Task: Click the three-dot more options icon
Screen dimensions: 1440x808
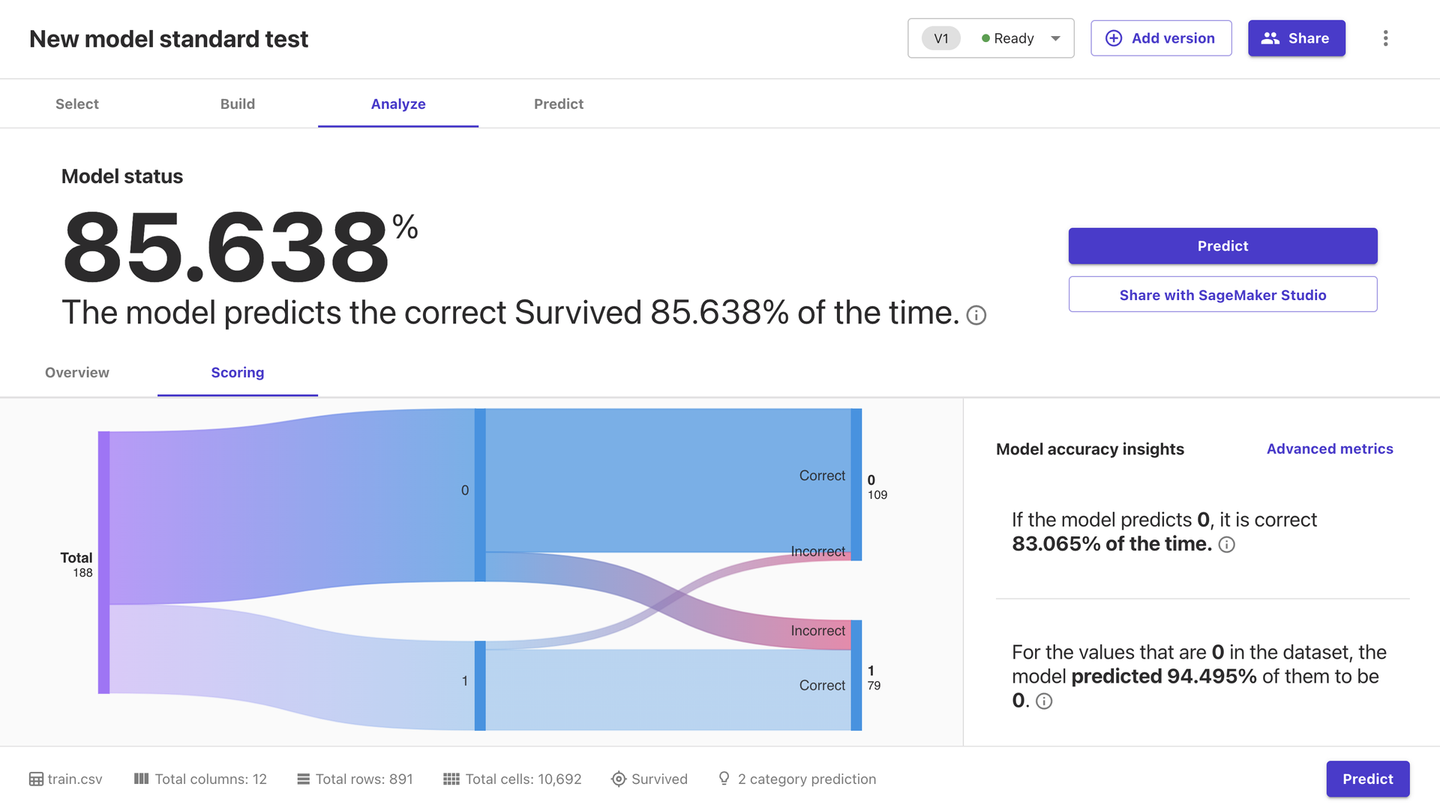Action: [1385, 38]
